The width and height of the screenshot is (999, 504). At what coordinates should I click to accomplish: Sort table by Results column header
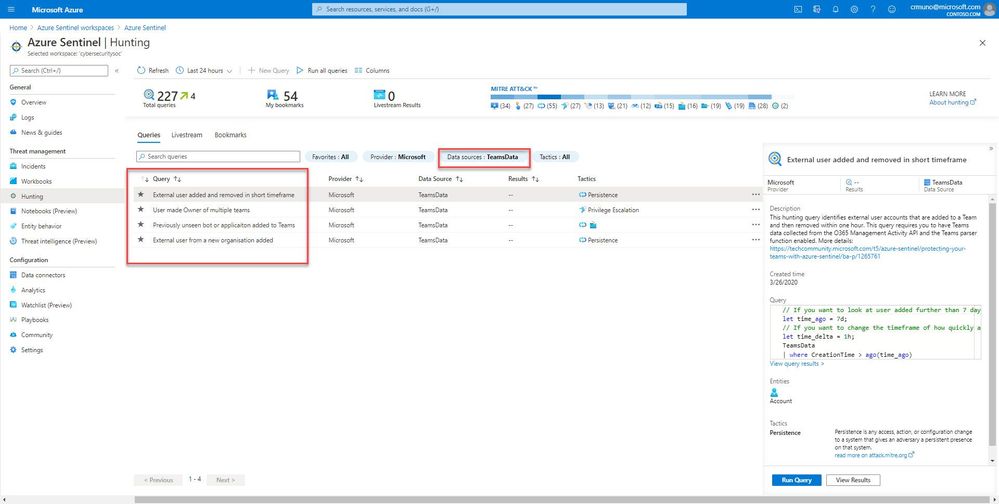coord(523,179)
